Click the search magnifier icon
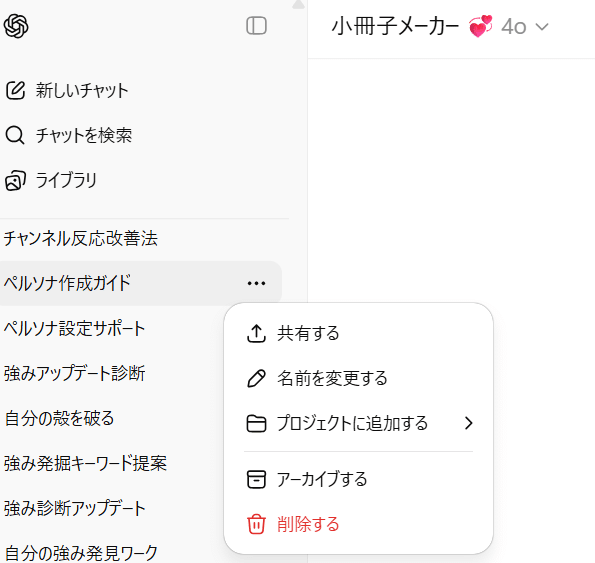595x563 pixels. [15, 135]
